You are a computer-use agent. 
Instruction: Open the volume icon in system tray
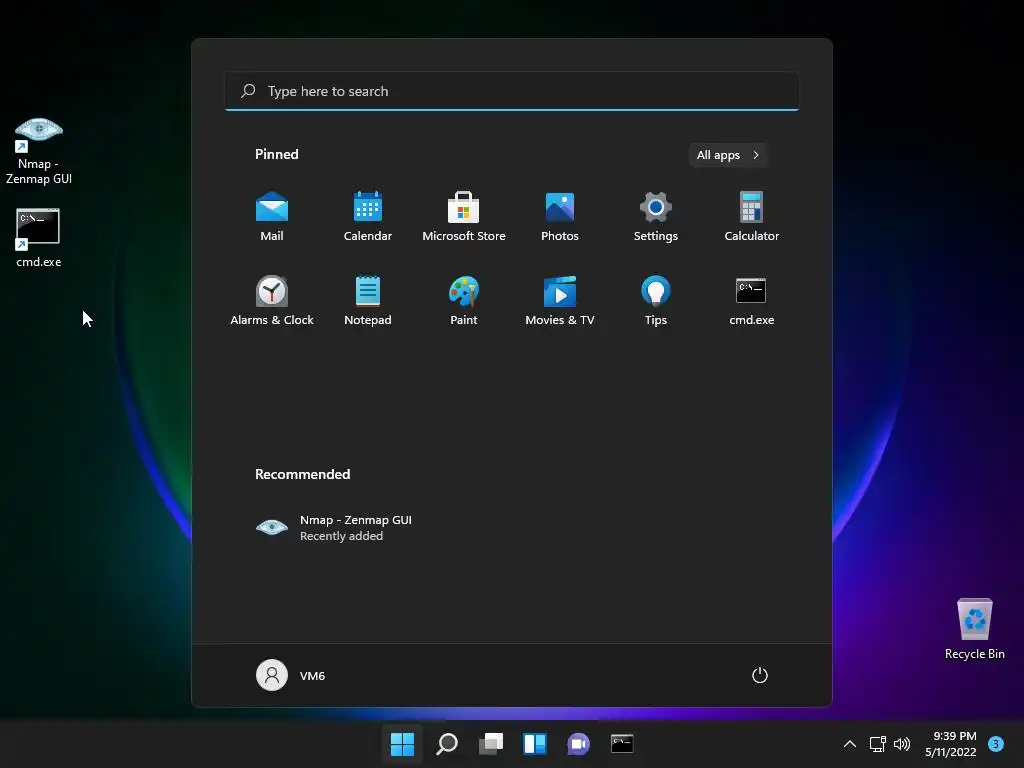pyautogui.click(x=902, y=744)
